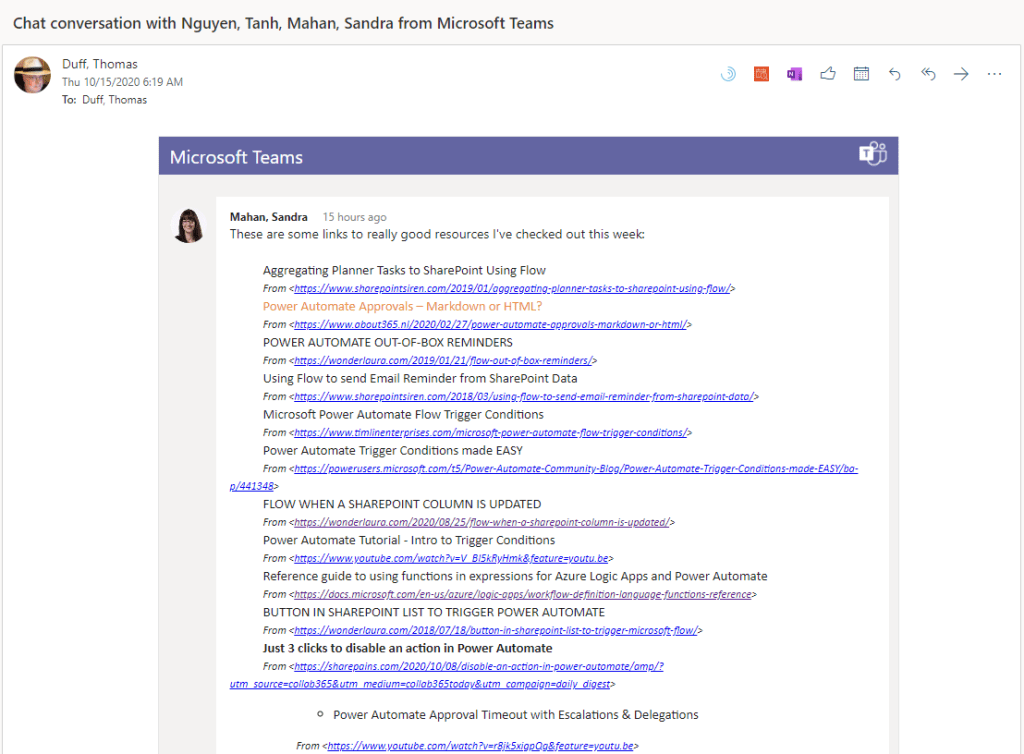Open the YouTube Intro to Trigger Conditions link
Image resolution: width=1024 pixels, height=754 pixels.
pos(451,558)
